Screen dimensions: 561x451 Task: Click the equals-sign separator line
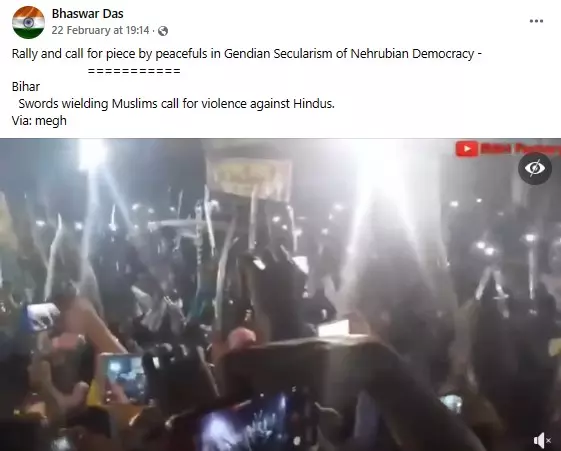click(x=134, y=71)
